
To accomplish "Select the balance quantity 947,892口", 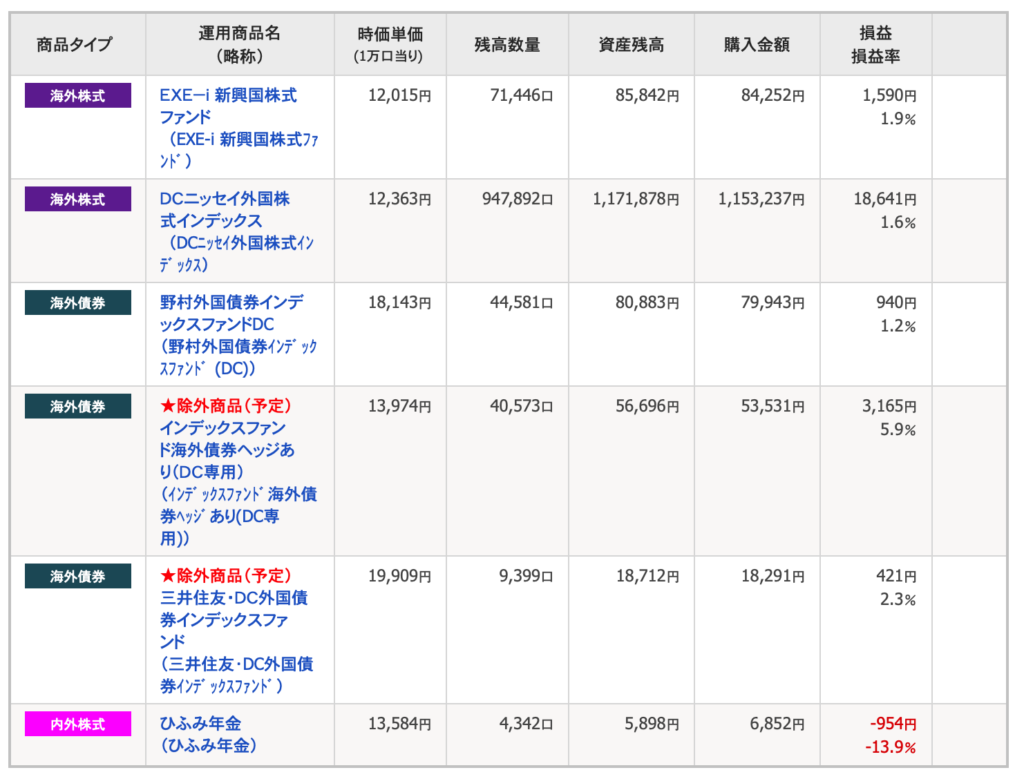I will pos(518,199).
